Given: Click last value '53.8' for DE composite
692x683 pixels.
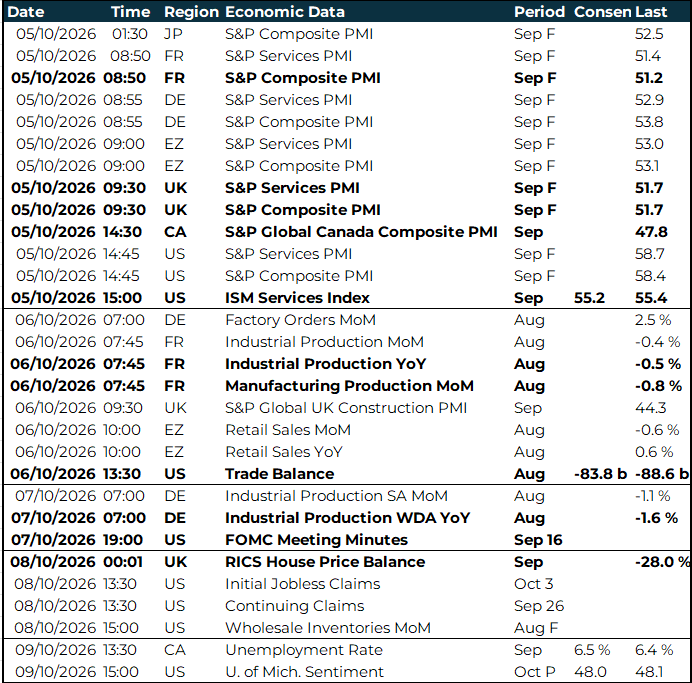Looking at the screenshot, I should tap(649, 122).
